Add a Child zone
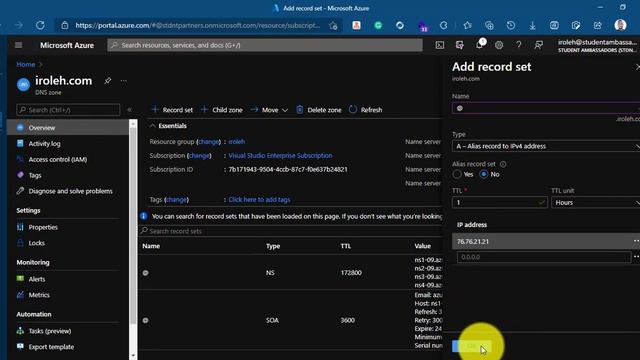The width and height of the screenshot is (640, 360). [x=222, y=110]
